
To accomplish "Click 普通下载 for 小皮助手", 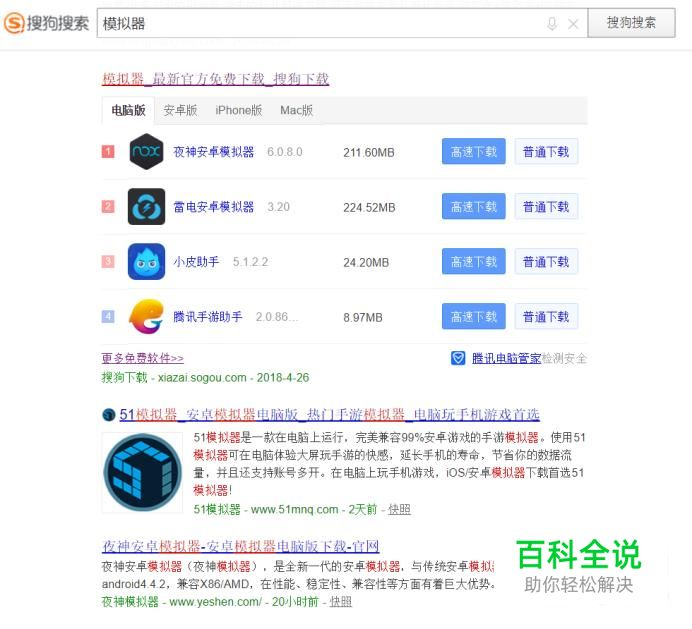I will click(x=546, y=261).
